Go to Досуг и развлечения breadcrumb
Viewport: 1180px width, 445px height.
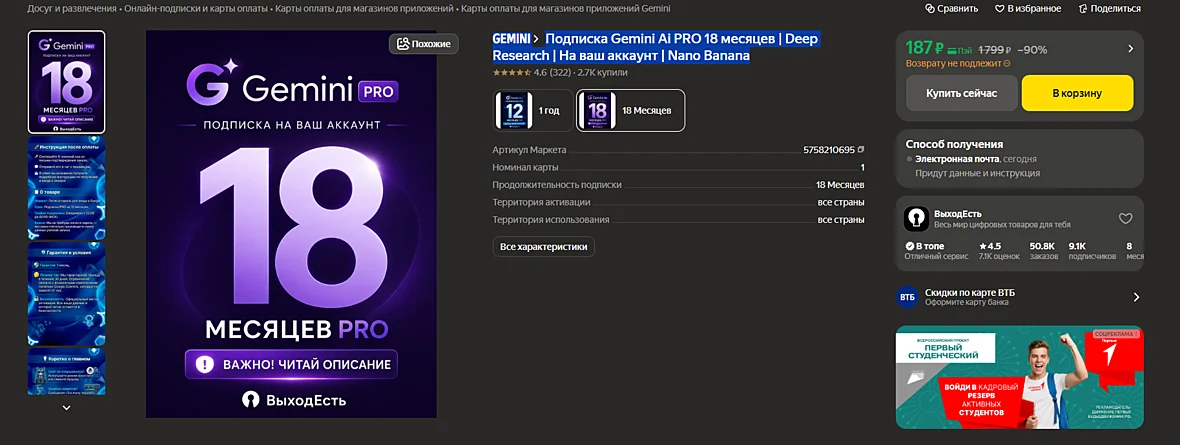point(71,9)
